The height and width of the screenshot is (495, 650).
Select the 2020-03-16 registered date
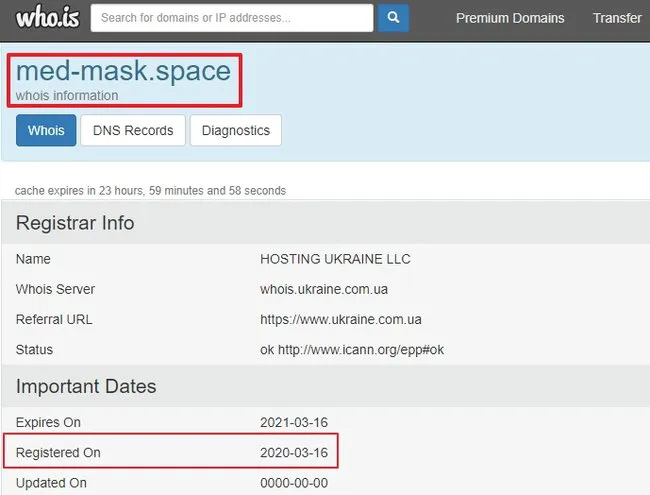click(294, 452)
